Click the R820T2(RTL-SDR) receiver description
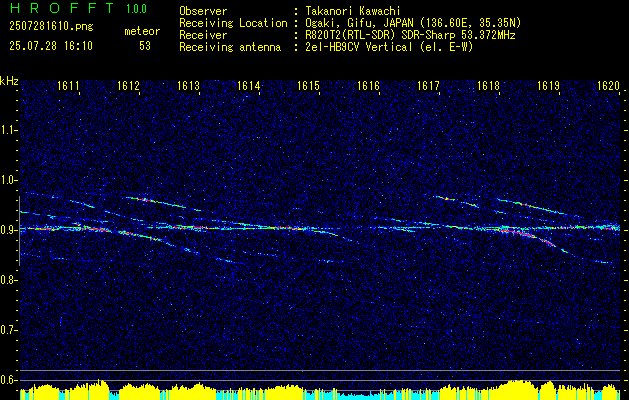 (x=410, y=35)
